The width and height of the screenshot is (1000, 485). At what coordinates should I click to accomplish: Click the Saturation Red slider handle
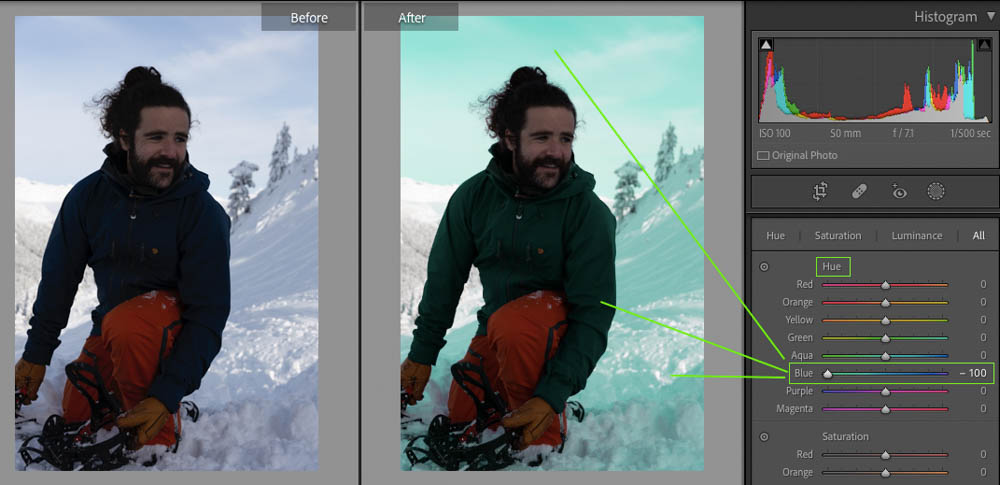click(x=885, y=456)
